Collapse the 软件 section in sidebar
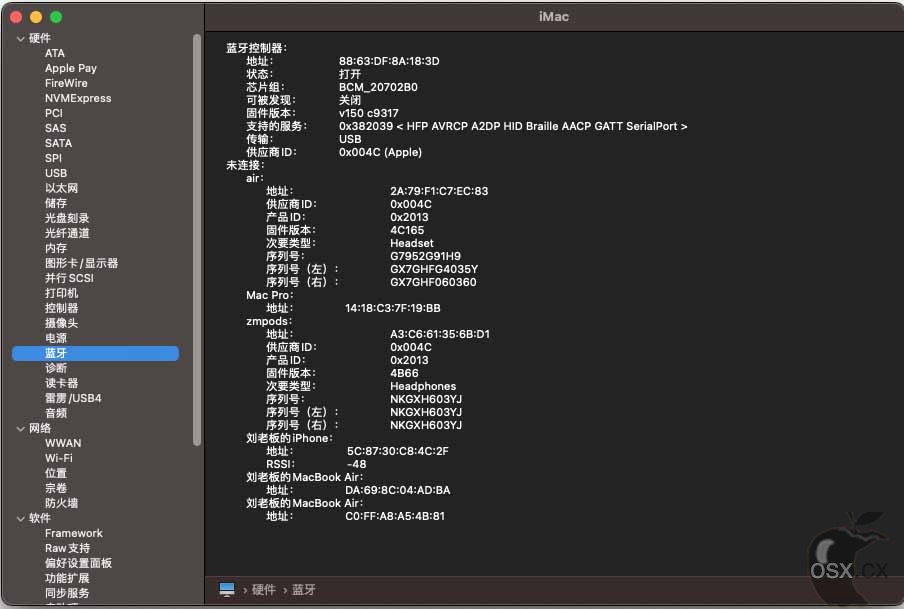The width and height of the screenshot is (904, 609). (21, 518)
